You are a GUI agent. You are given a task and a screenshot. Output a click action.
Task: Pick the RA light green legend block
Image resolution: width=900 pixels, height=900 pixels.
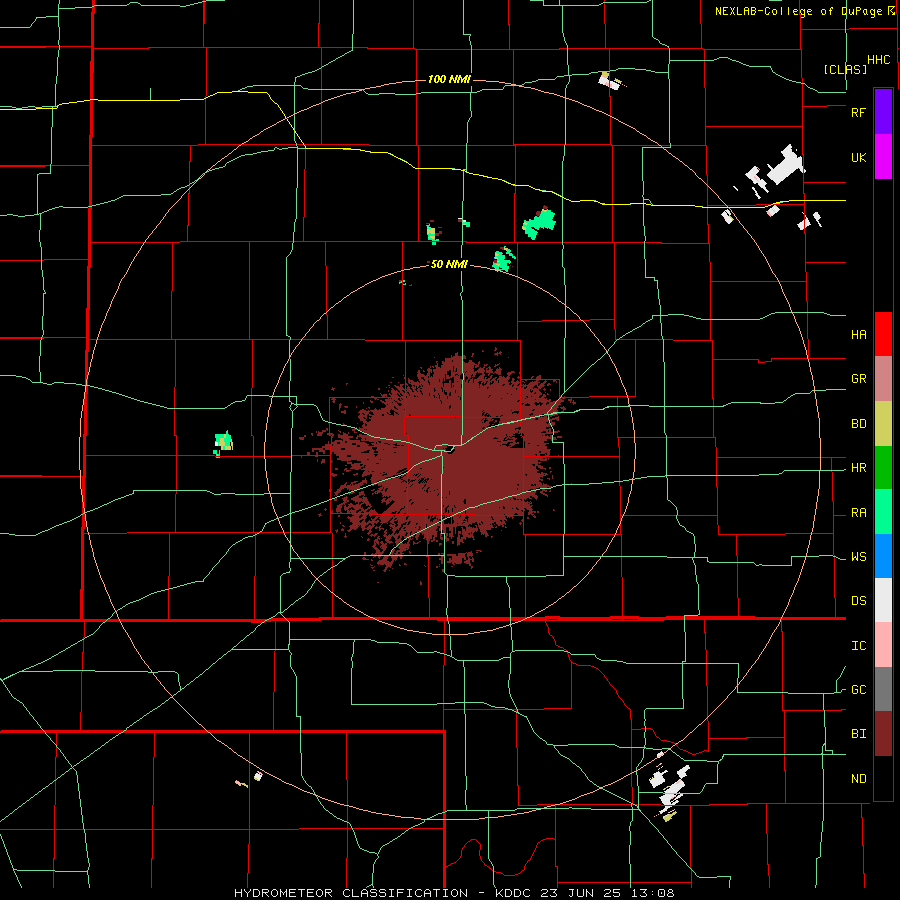tap(883, 512)
